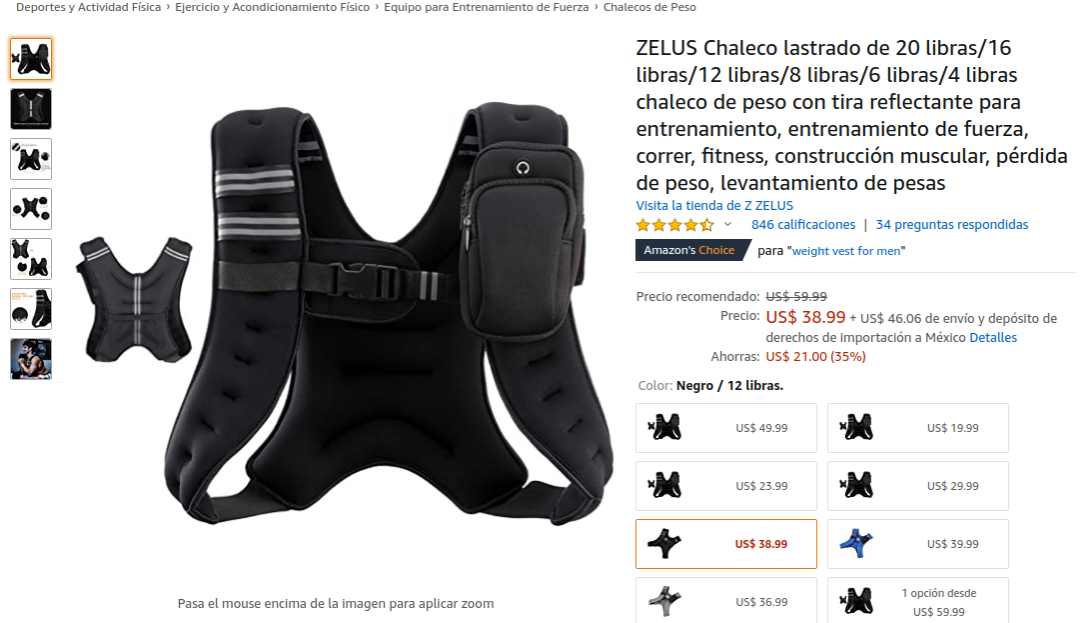Open the last thumbnail showing a man exercising
The image size is (1089, 623).
pyautogui.click(x=31, y=359)
